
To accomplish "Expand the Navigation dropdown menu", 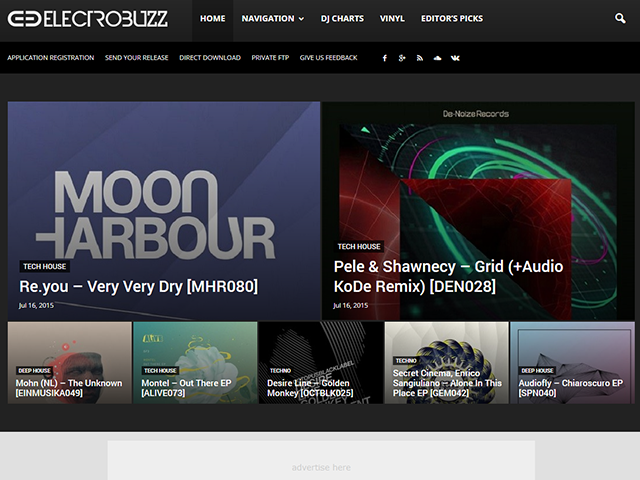I will point(272,19).
